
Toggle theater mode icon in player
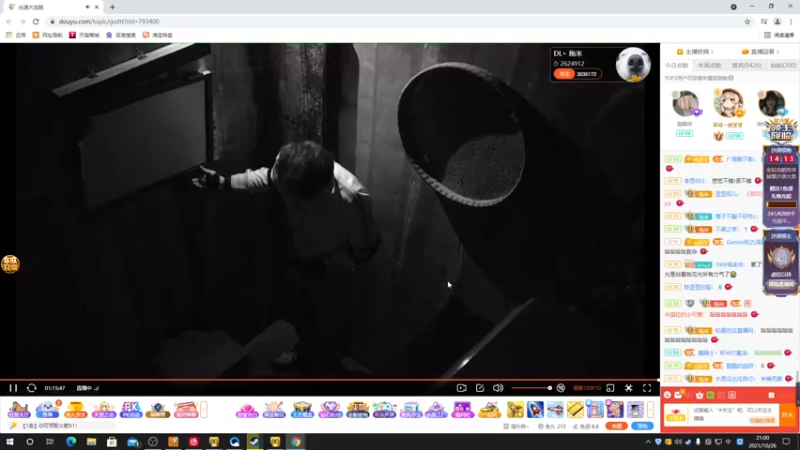click(x=629, y=388)
